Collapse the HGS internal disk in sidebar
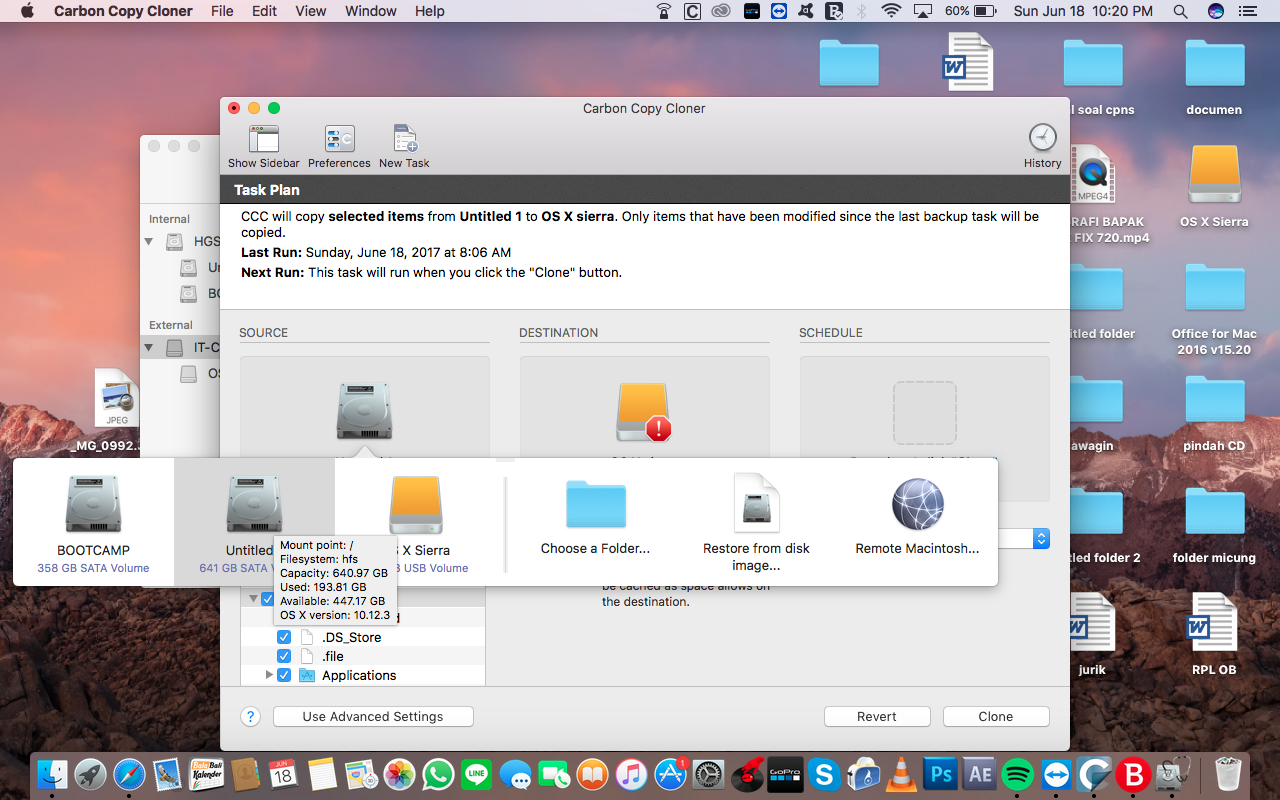 pos(148,241)
